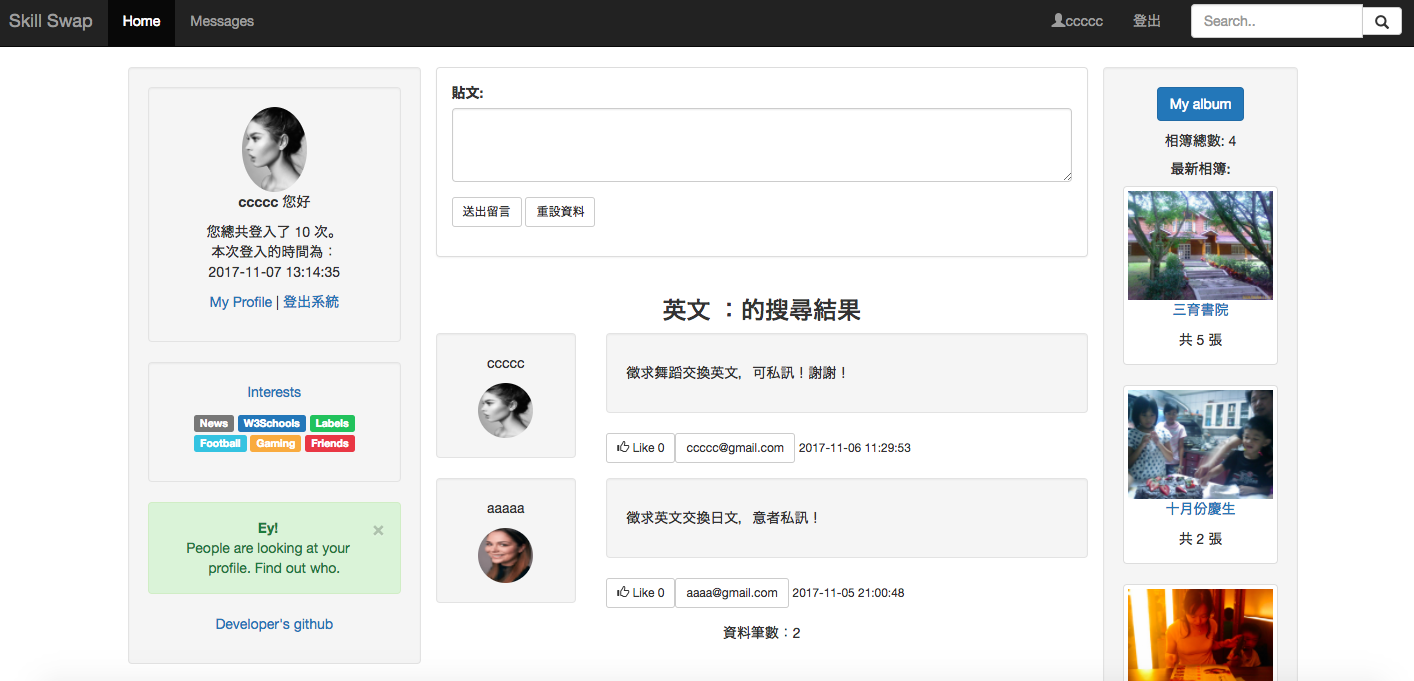1414x681 pixels.
Task: Open the 十月份慶生 album link
Action: [1200, 509]
